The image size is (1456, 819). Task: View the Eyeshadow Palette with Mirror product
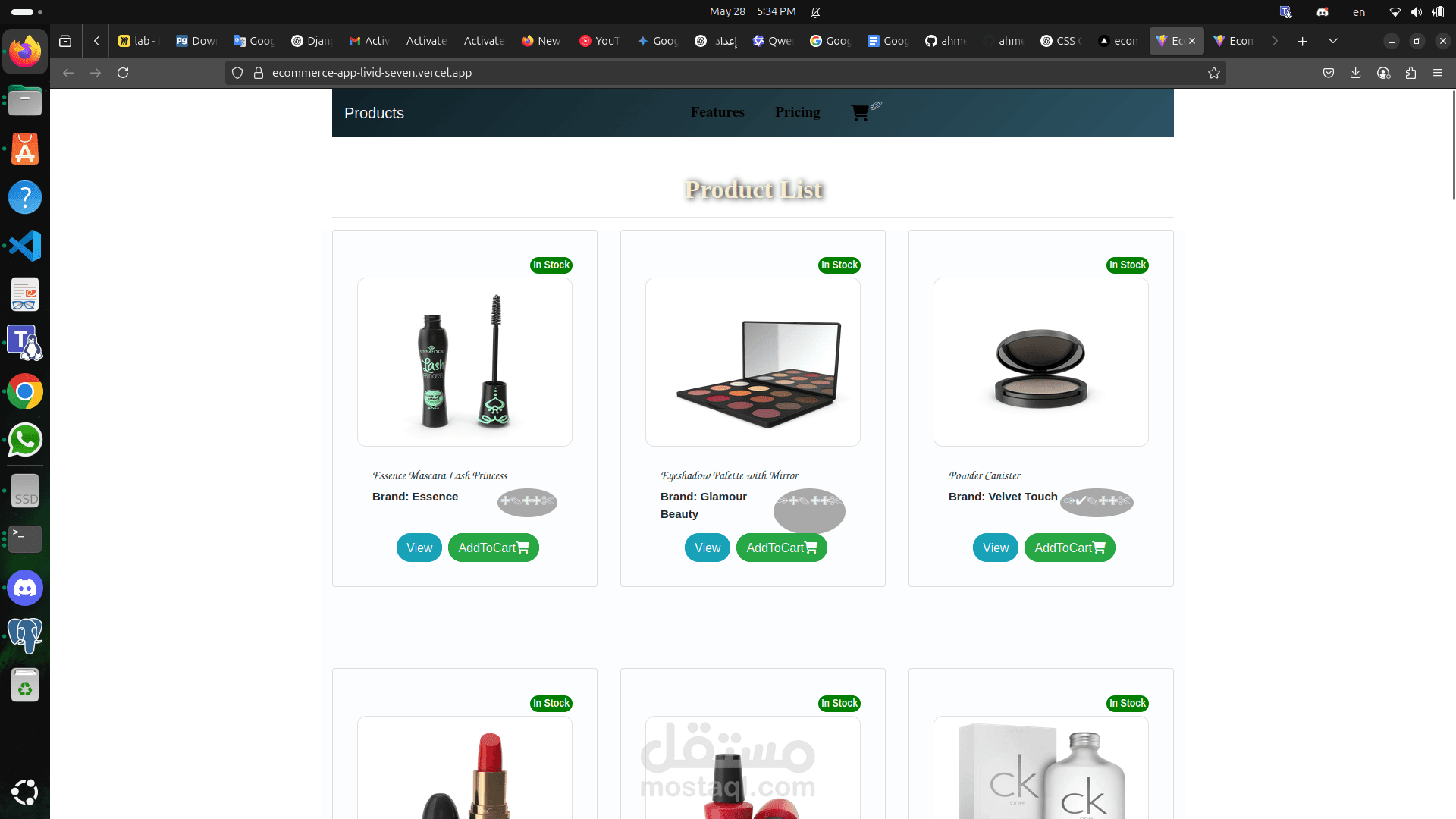[x=708, y=548]
